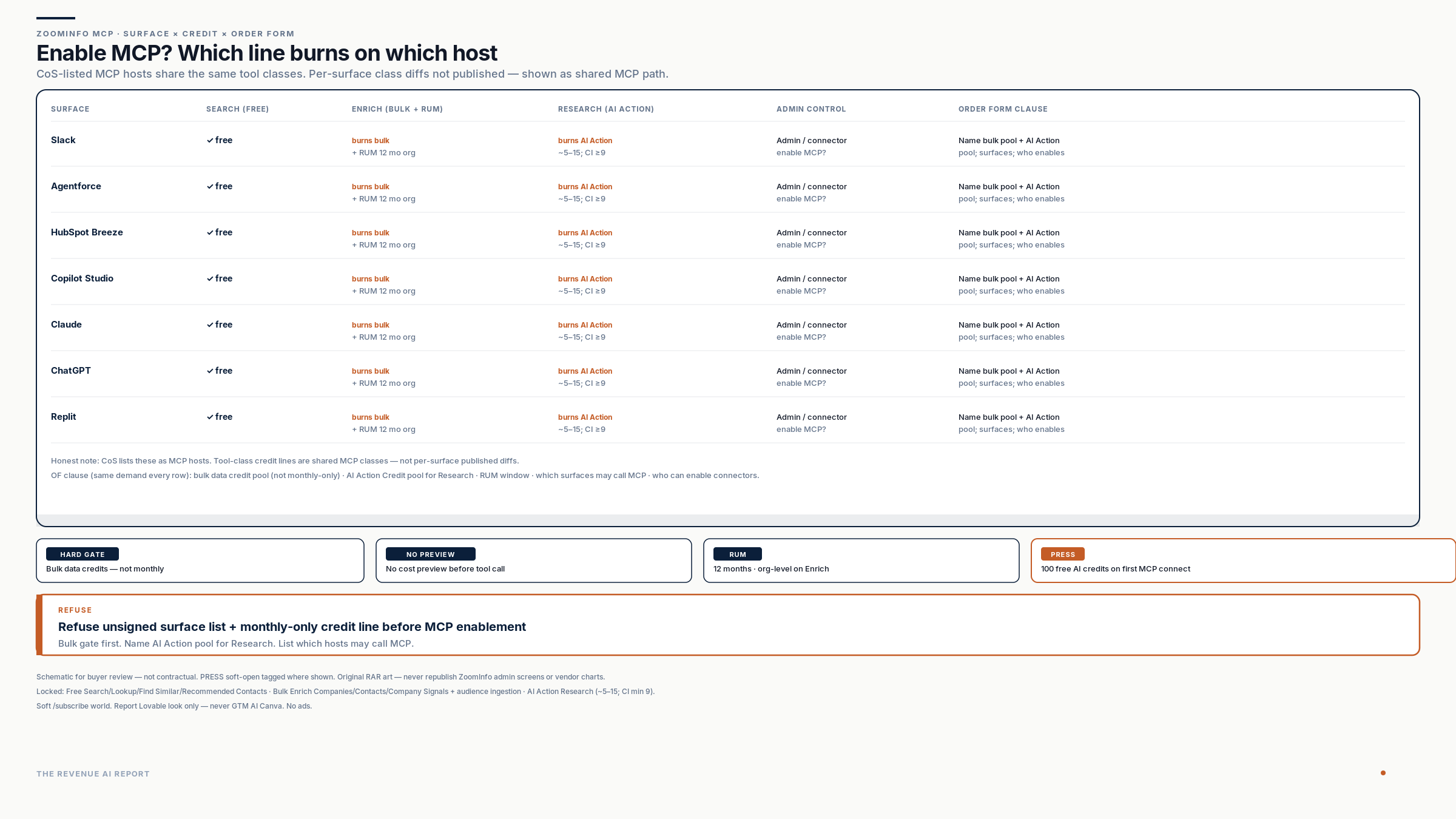1456x819 pixels.
Task: Click 'burns bulk' in the Replit row
Action: [x=371, y=417]
